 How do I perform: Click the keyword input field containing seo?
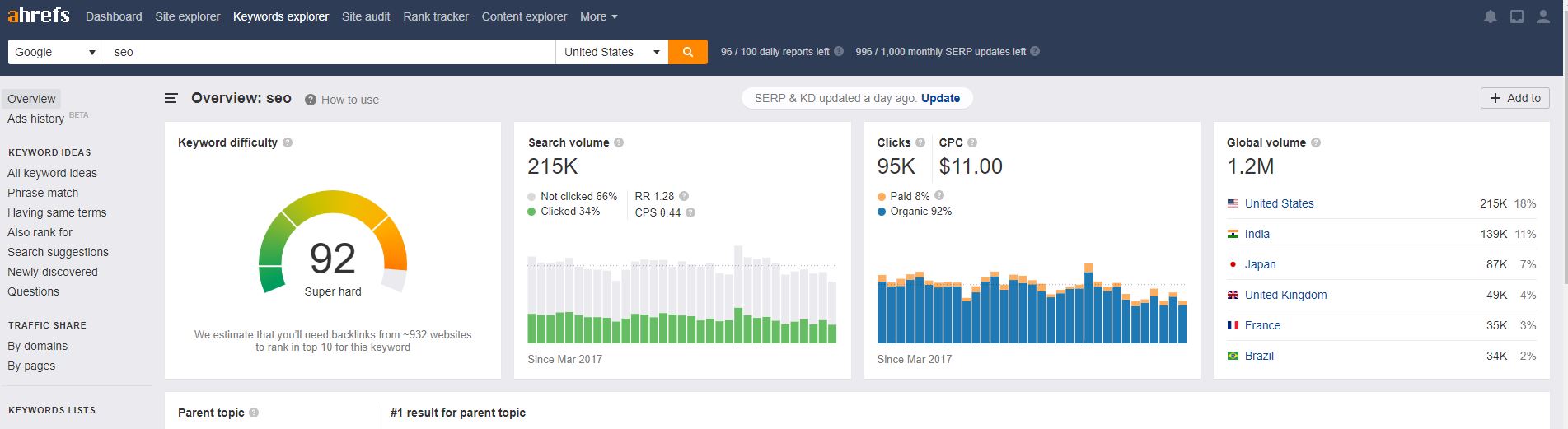[x=330, y=52]
